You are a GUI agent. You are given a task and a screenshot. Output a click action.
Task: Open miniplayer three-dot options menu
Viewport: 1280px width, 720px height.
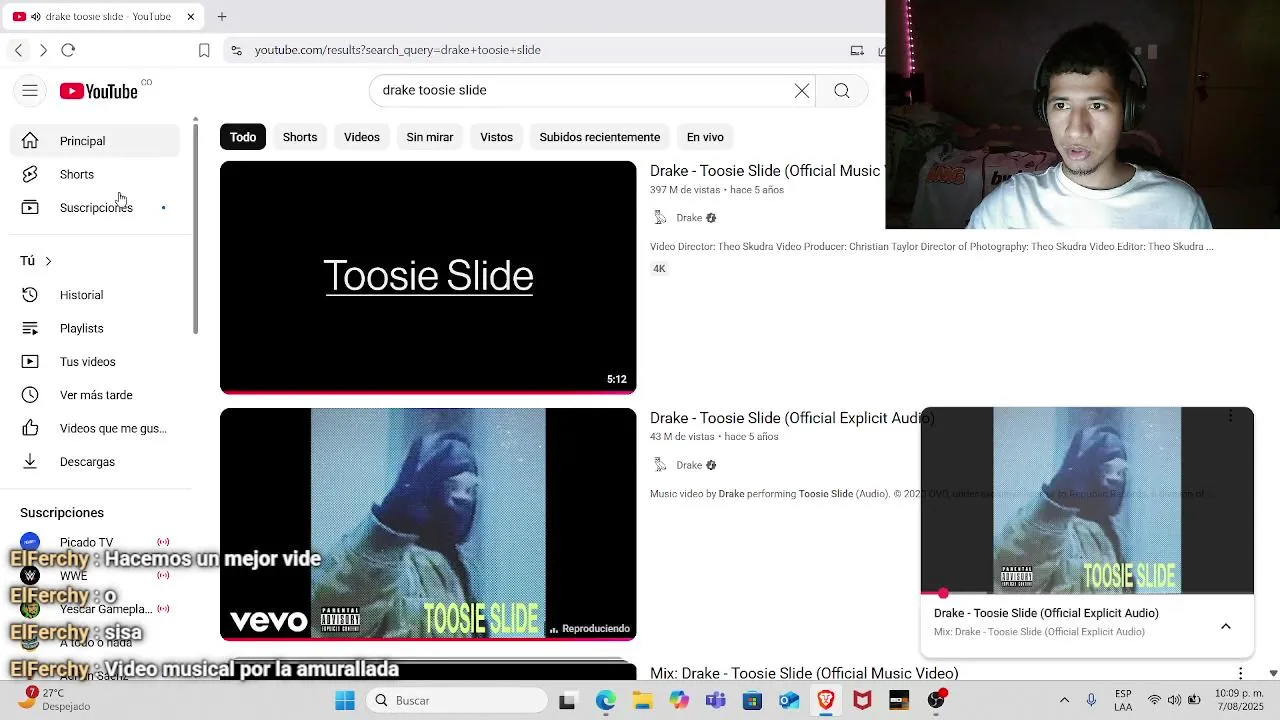coord(1231,417)
